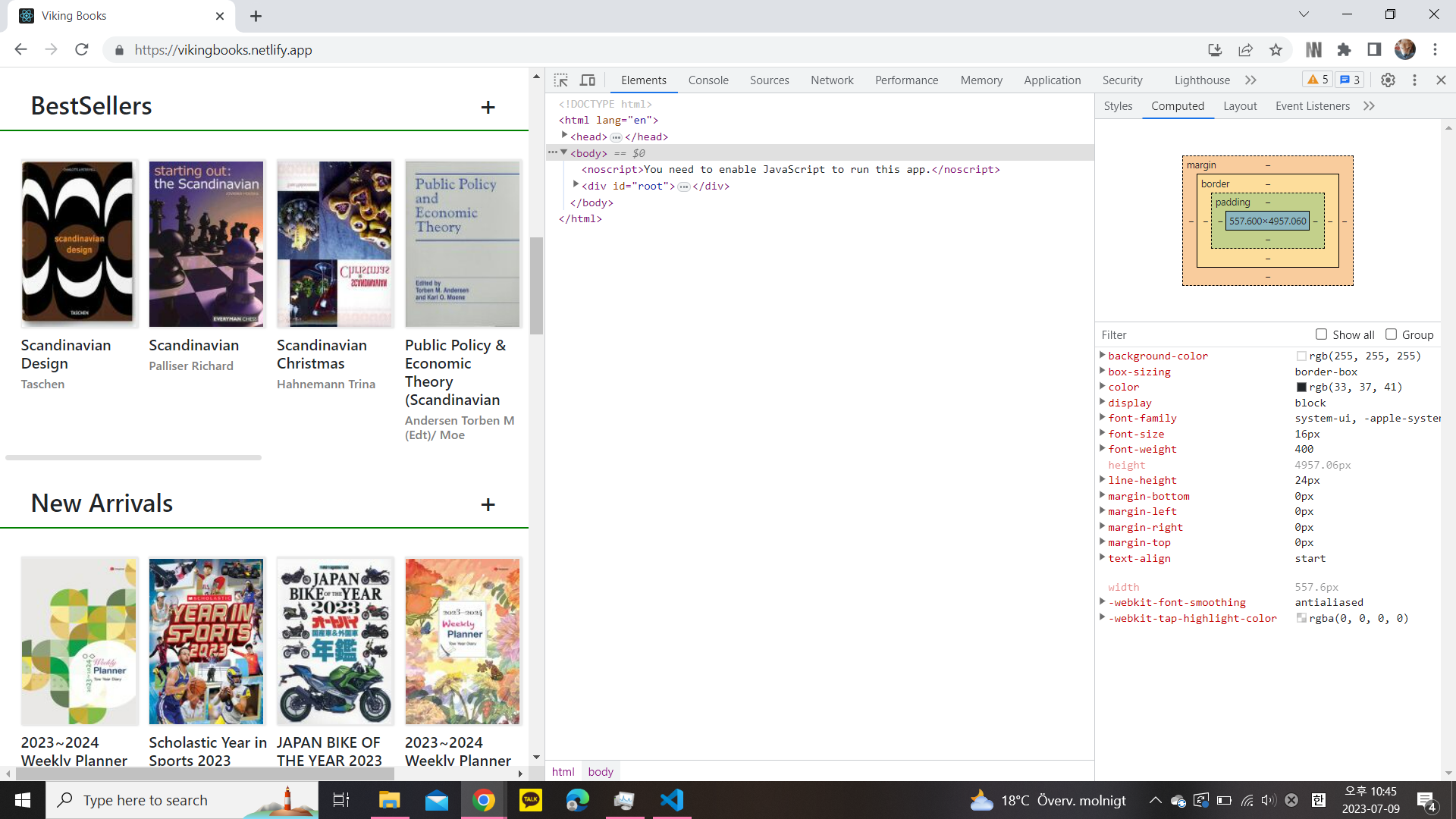Open the Chrome extensions puzzle icon
The width and height of the screenshot is (1456, 819).
click(x=1345, y=49)
